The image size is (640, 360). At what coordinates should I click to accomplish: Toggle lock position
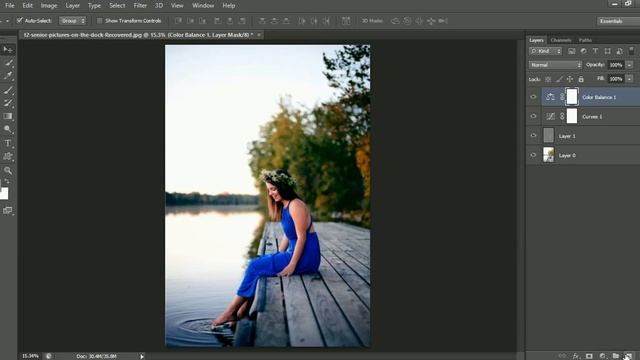(570, 79)
